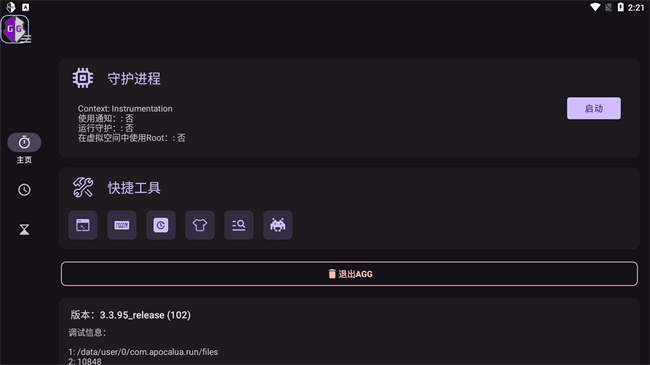This screenshot has height=365, width=650.
Task: Click the 守护进程 section title
Action: (x=134, y=78)
